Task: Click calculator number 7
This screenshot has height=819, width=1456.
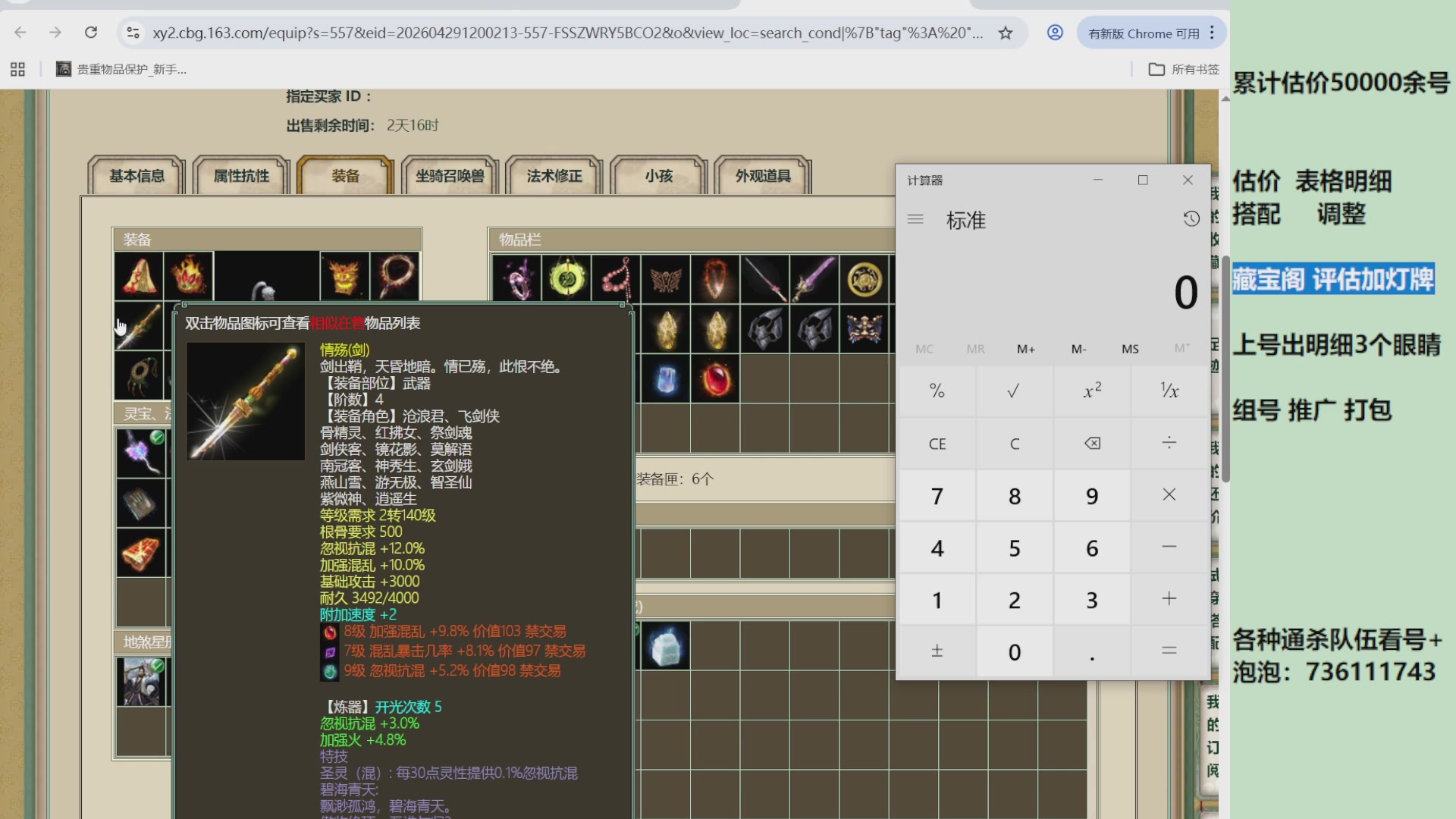Action: click(937, 496)
